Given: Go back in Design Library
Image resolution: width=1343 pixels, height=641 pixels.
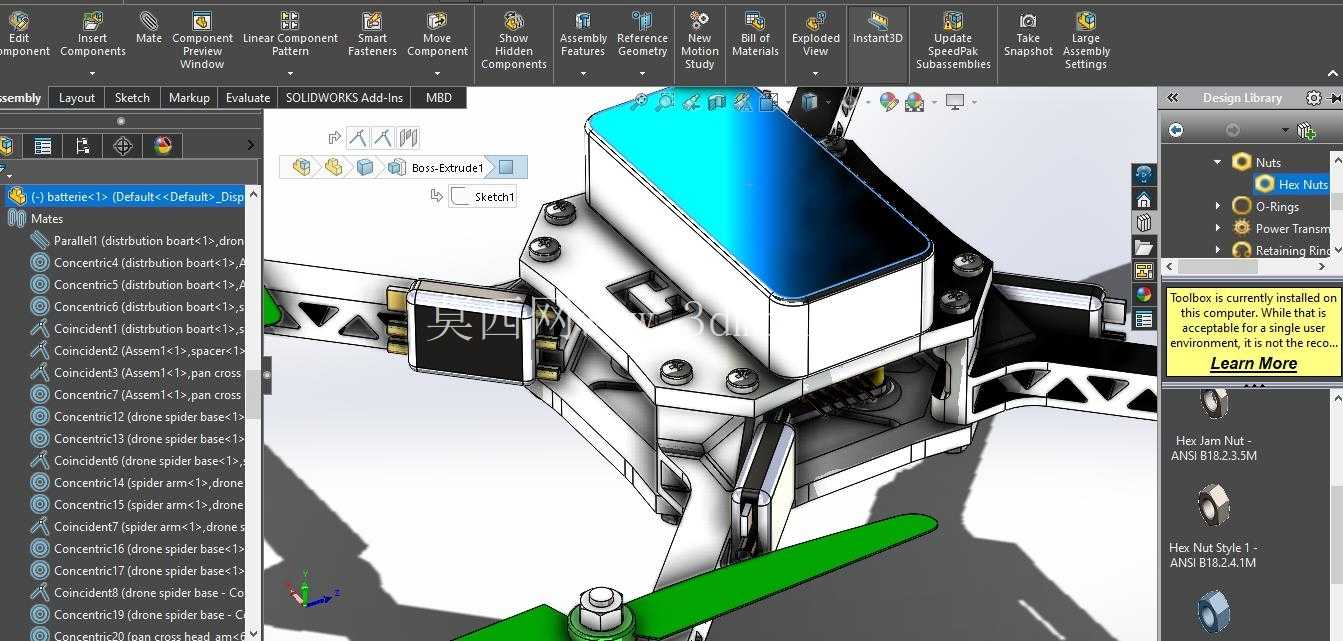Looking at the screenshot, I should (x=1176, y=130).
